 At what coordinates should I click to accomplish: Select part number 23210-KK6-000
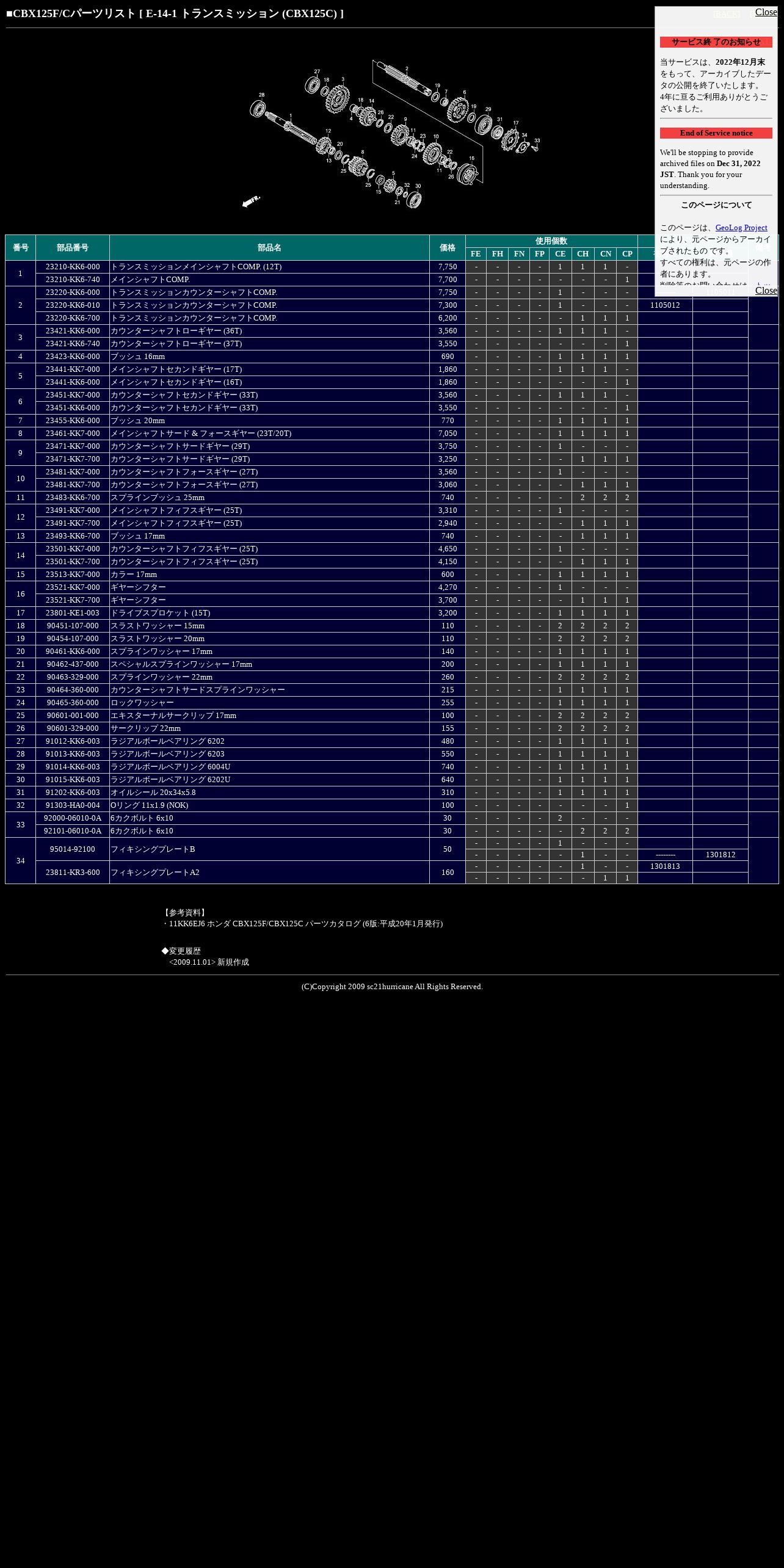click(x=73, y=267)
